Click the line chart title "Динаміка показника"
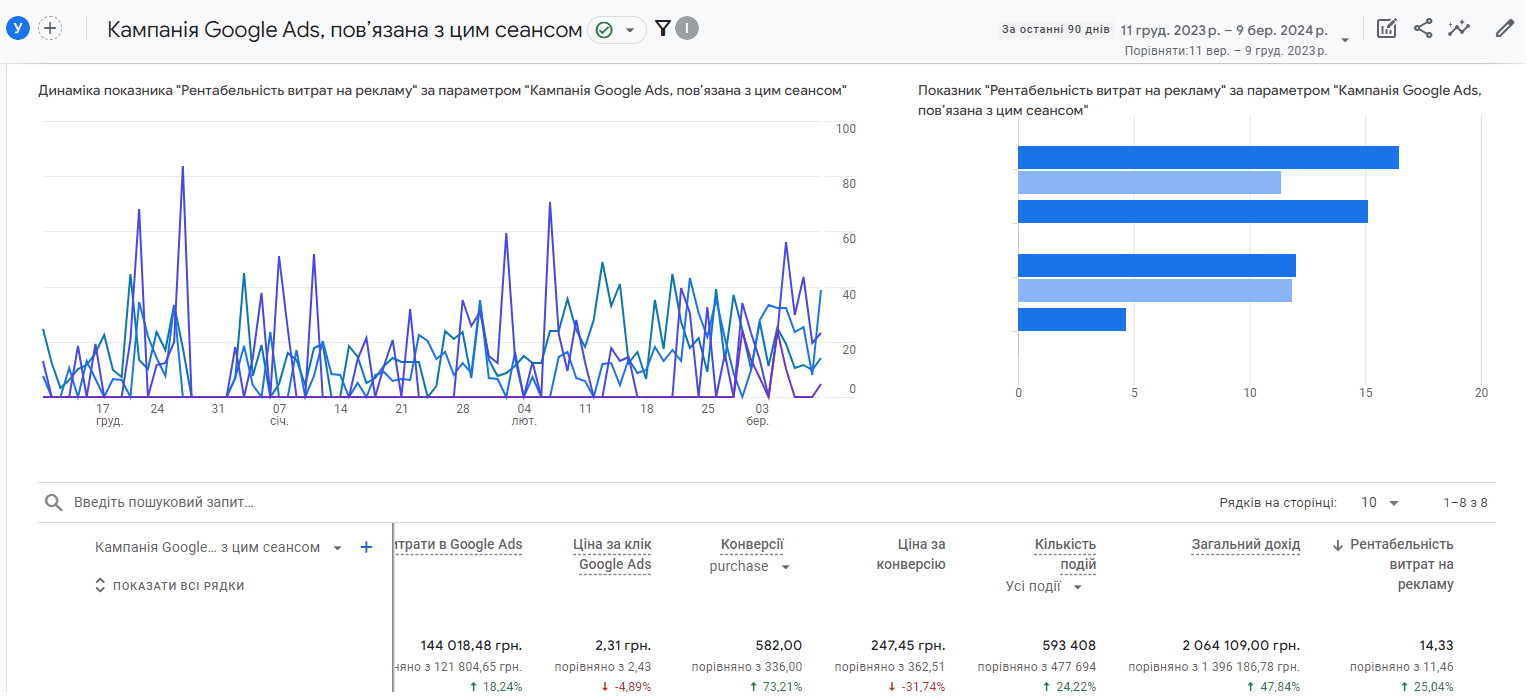This screenshot has width=1527, height=699. [443, 91]
